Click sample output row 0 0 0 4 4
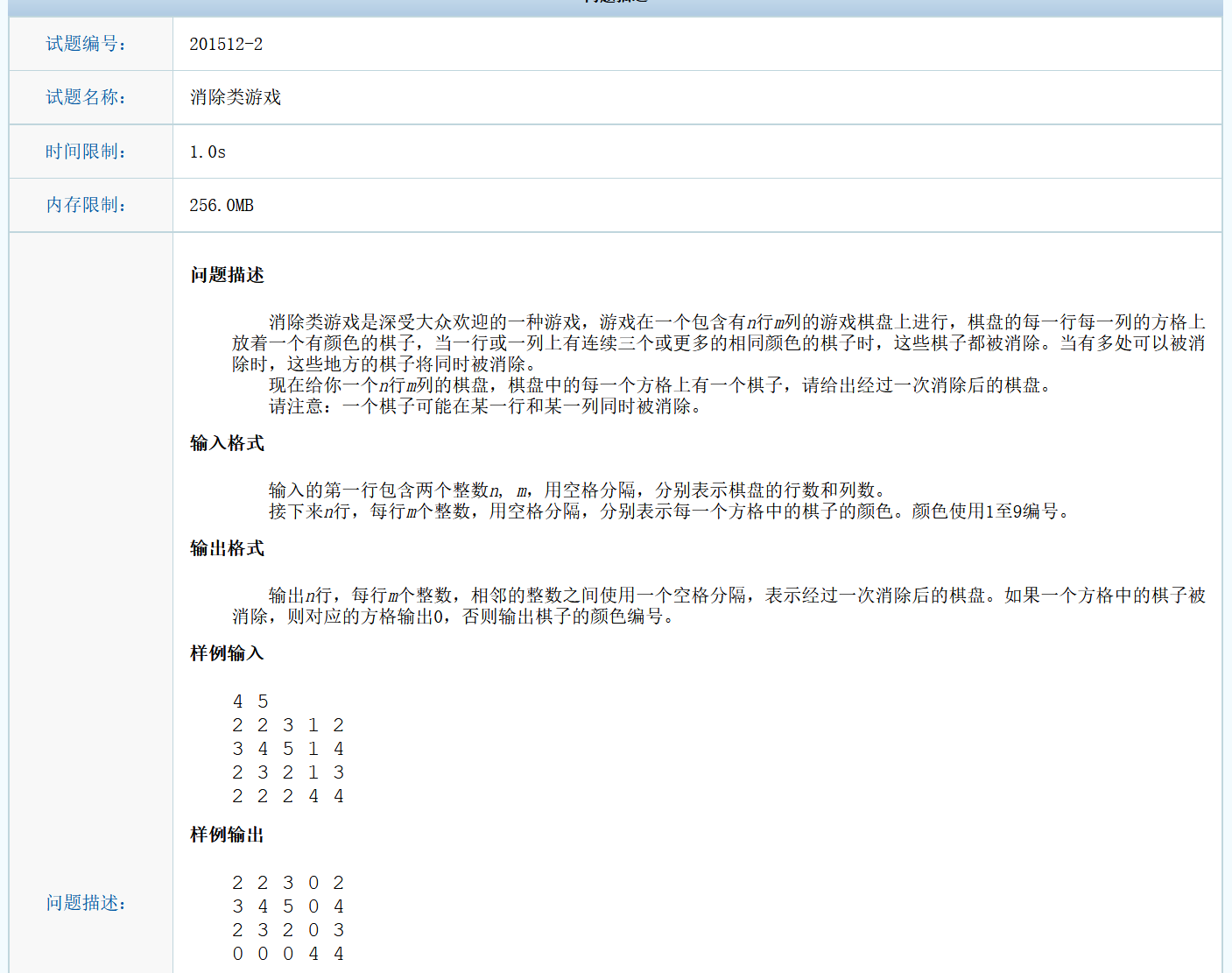1232x973 pixels. click(x=288, y=954)
